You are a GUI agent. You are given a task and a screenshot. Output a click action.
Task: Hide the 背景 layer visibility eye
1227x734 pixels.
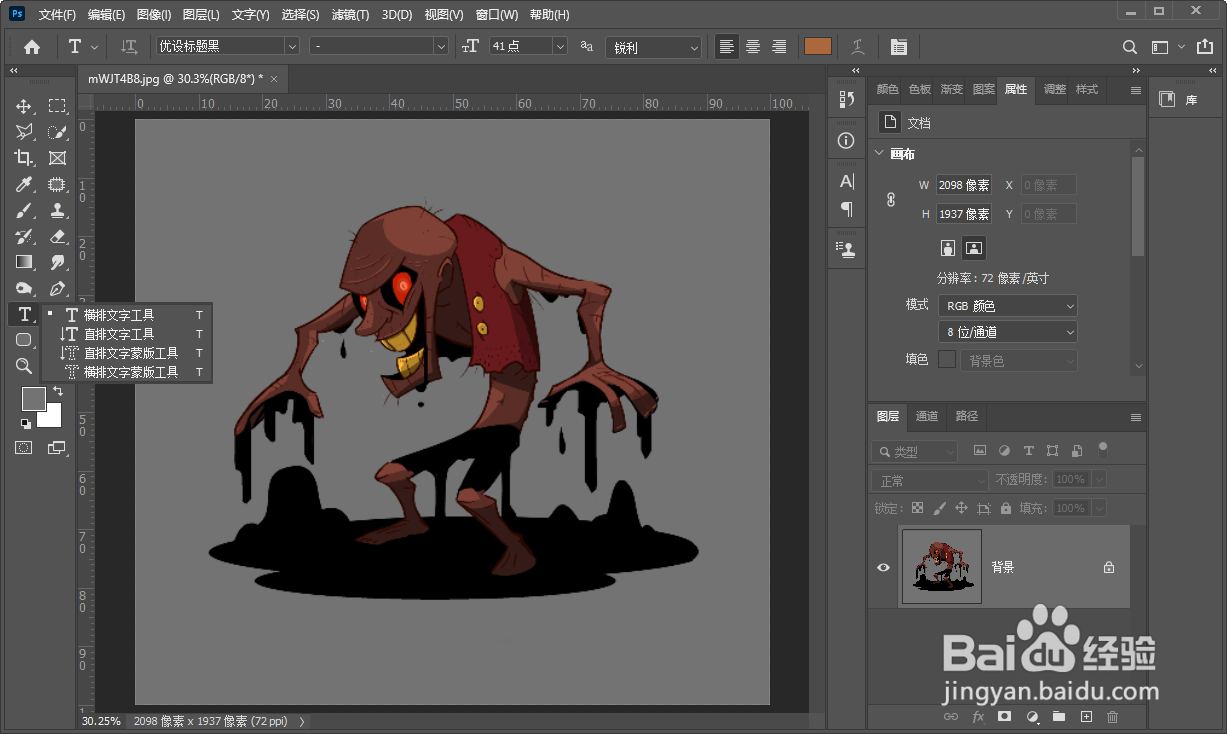pos(883,567)
